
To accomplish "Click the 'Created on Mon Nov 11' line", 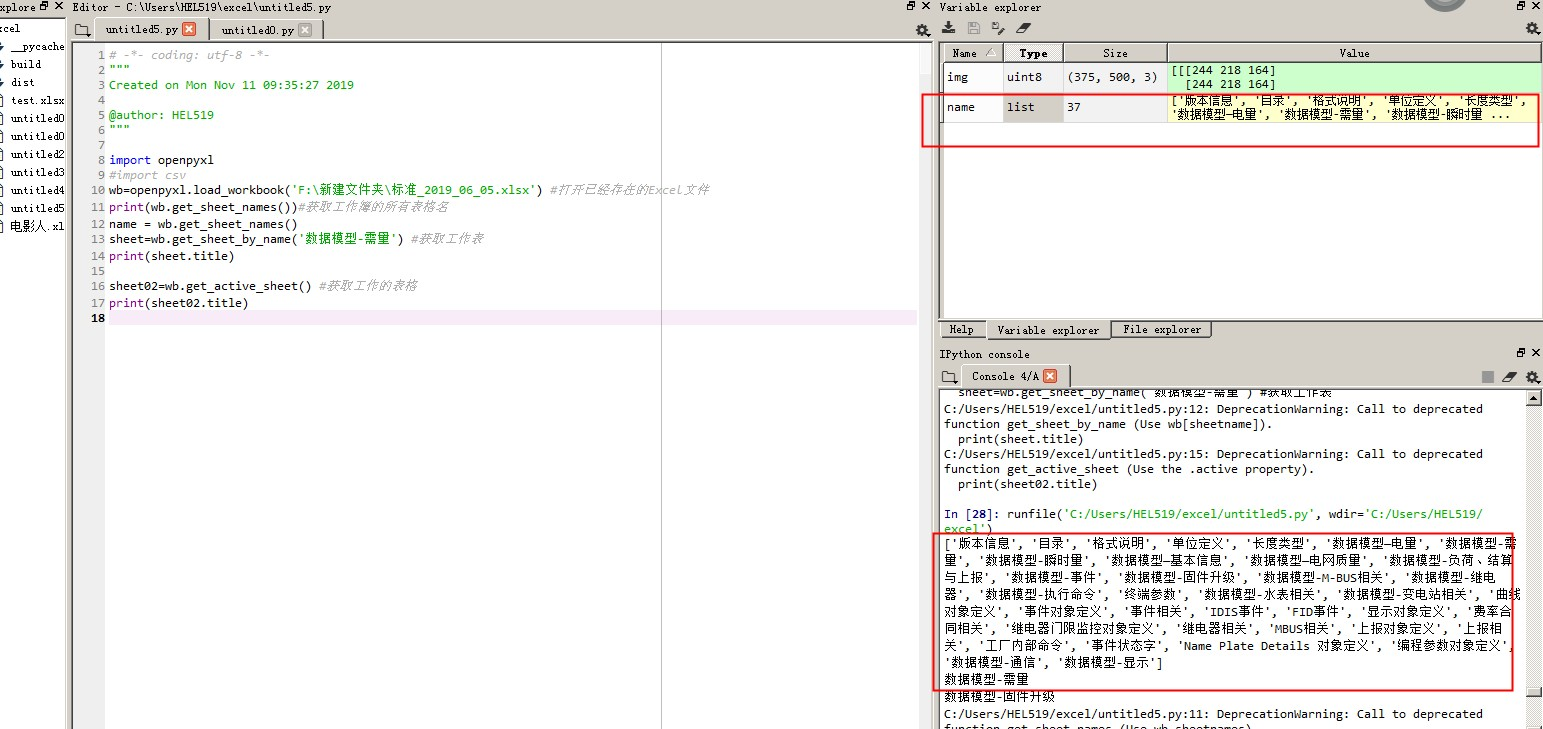I will [231, 85].
